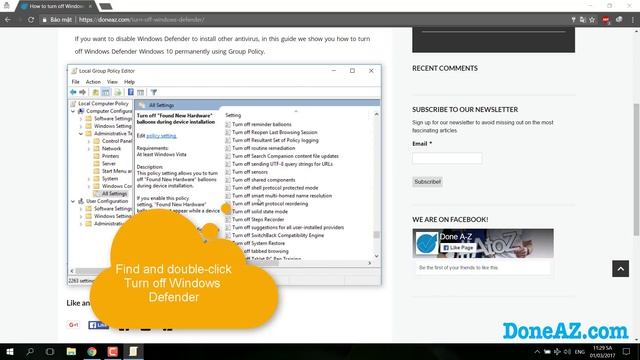
Task: Bookmark this page with the star icon
Action: [x=592, y=20]
